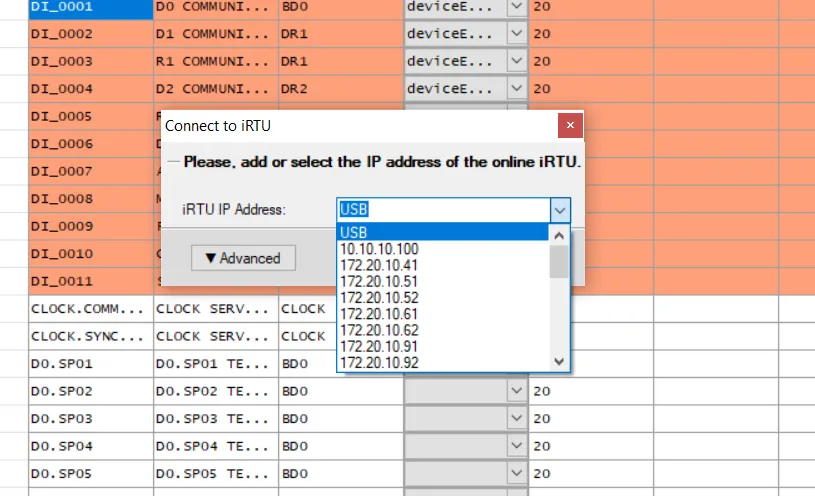Click the D2 COMMUNI... description cell
The width and height of the screenshot is (815, 496).
coord(216,89)
